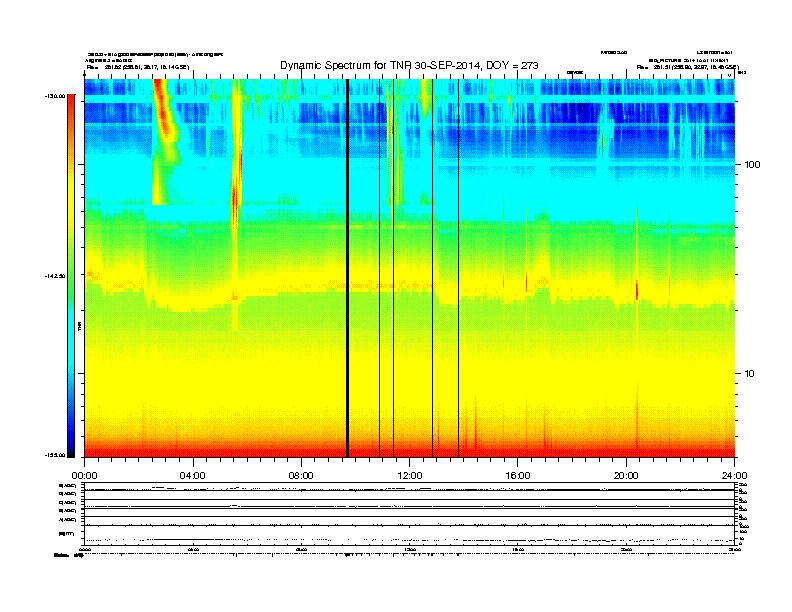Select the 08:00 time tick label
The image size is (792, 612).
pyautogui.click(x=301, y=476)
